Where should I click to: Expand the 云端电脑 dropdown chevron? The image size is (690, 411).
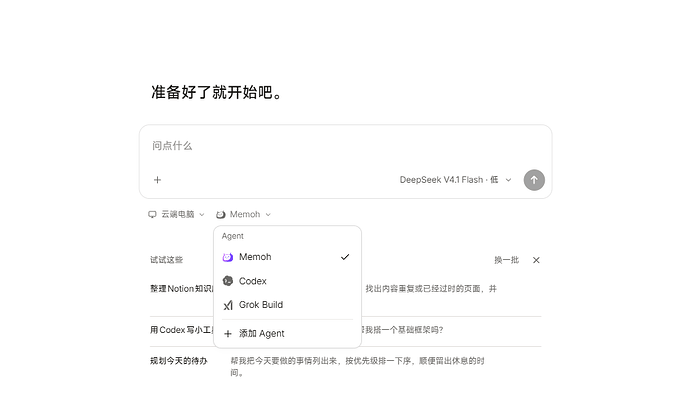(202, 215)
